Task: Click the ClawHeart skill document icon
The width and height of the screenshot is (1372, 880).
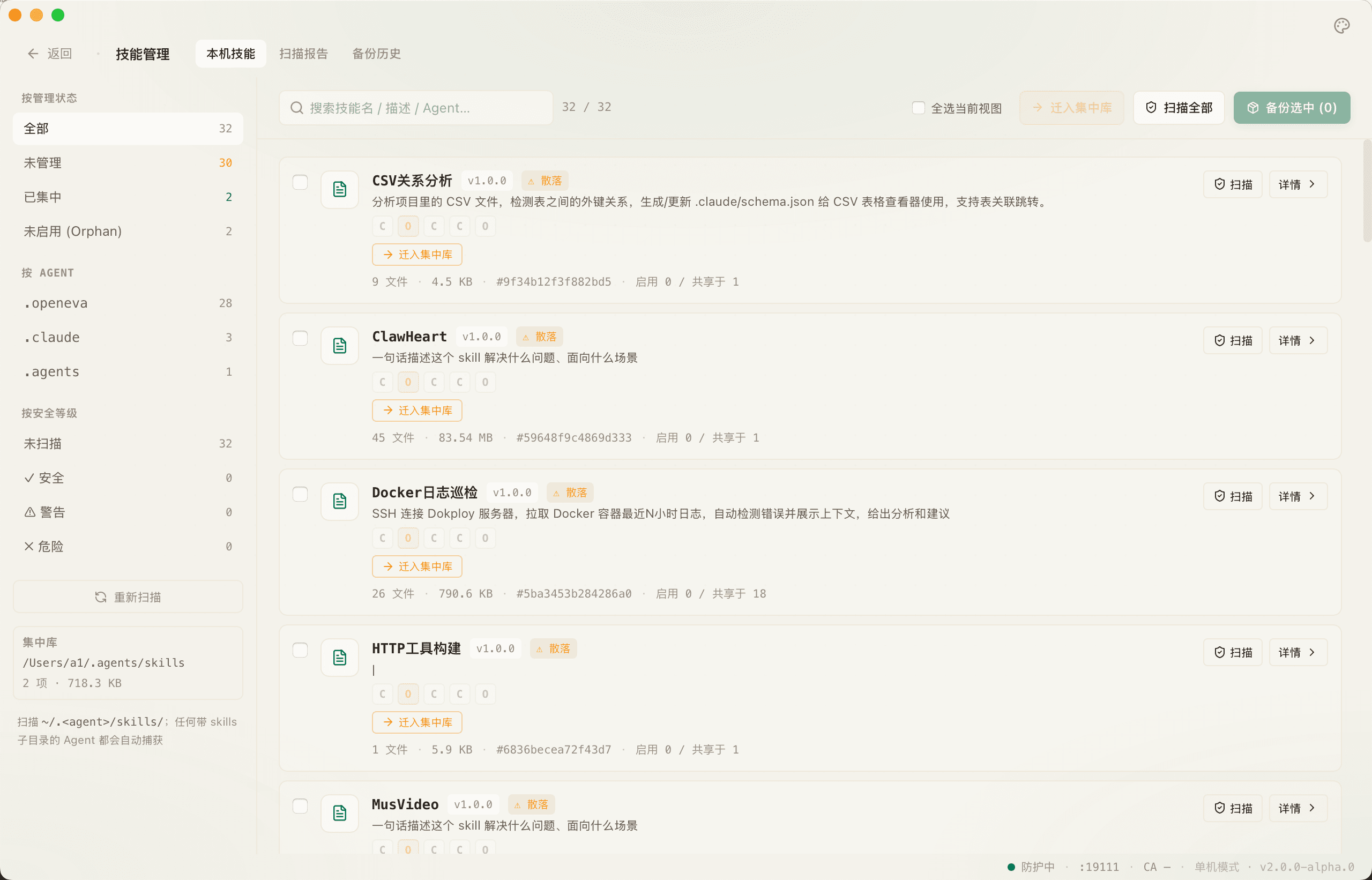Action: click(339, 345)
